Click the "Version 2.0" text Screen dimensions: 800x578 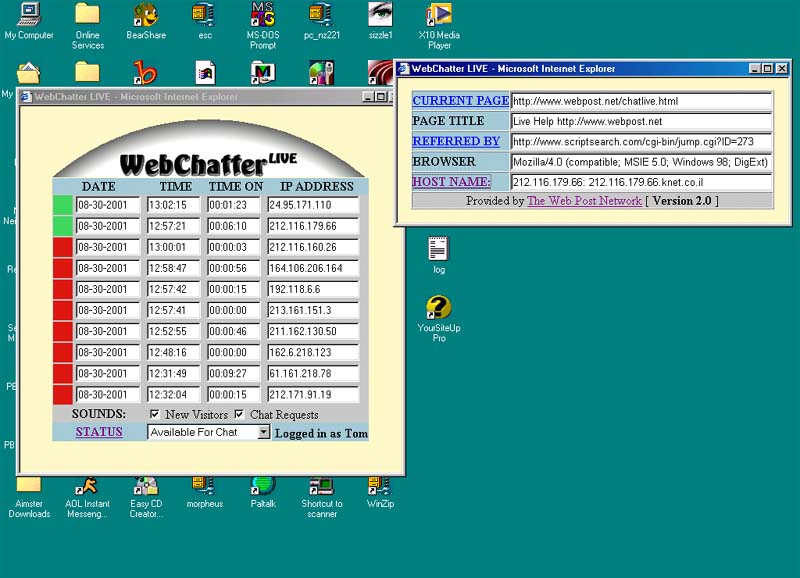tap(682, 200)
